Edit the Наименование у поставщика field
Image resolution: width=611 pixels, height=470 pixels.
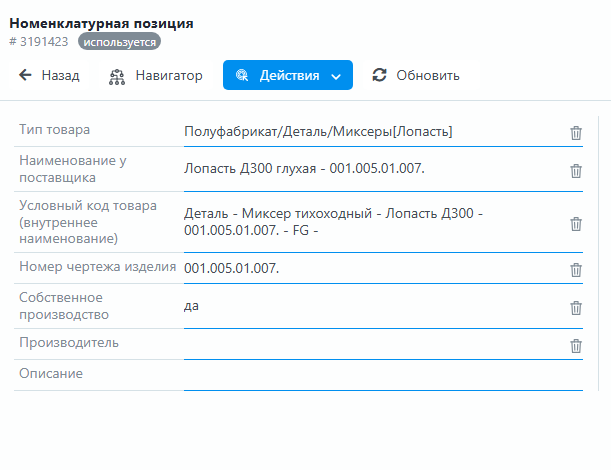point(370,169)
